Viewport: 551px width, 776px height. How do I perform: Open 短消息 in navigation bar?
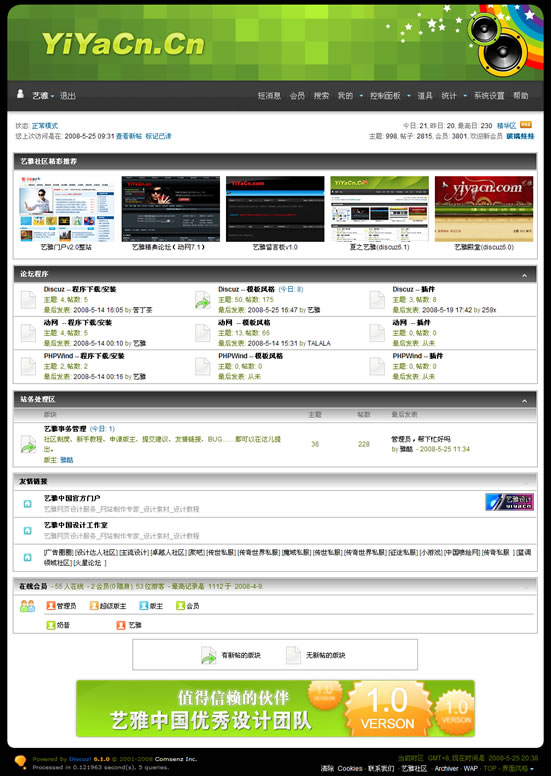tap(269, 96)
